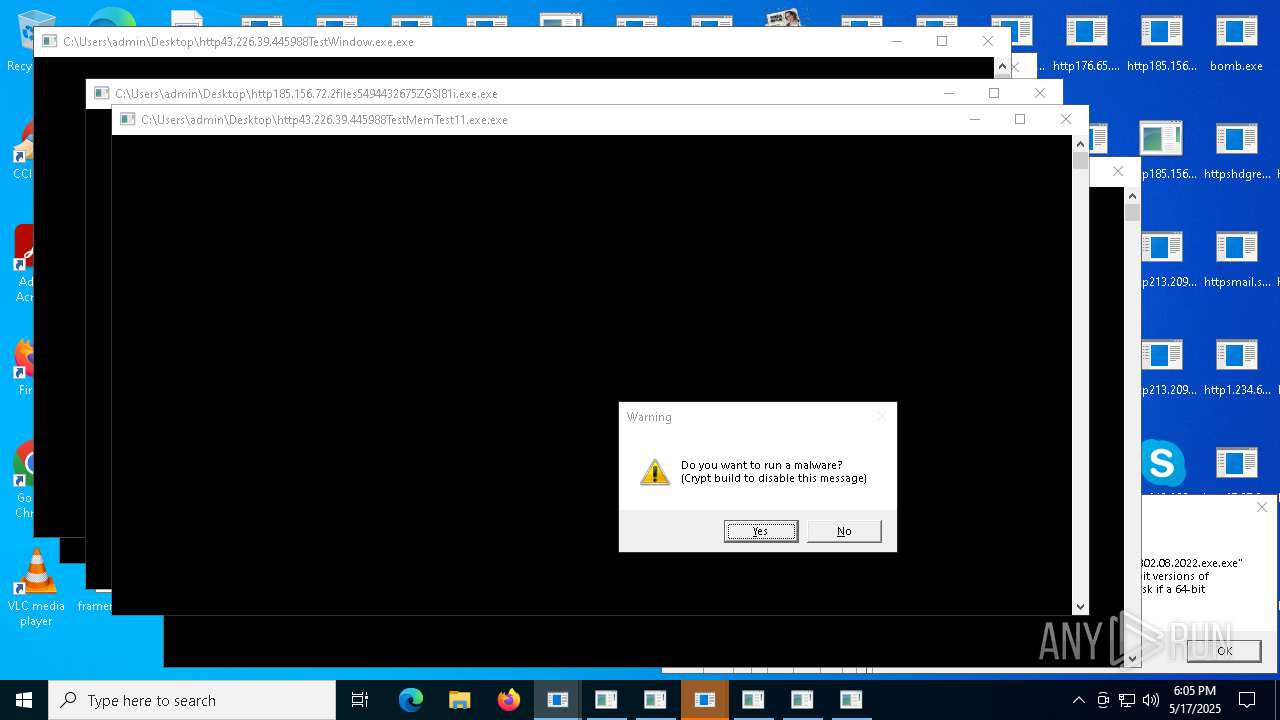Click the Type here to search box
This screenshot has height=720, width=1280.
(192, 700)
